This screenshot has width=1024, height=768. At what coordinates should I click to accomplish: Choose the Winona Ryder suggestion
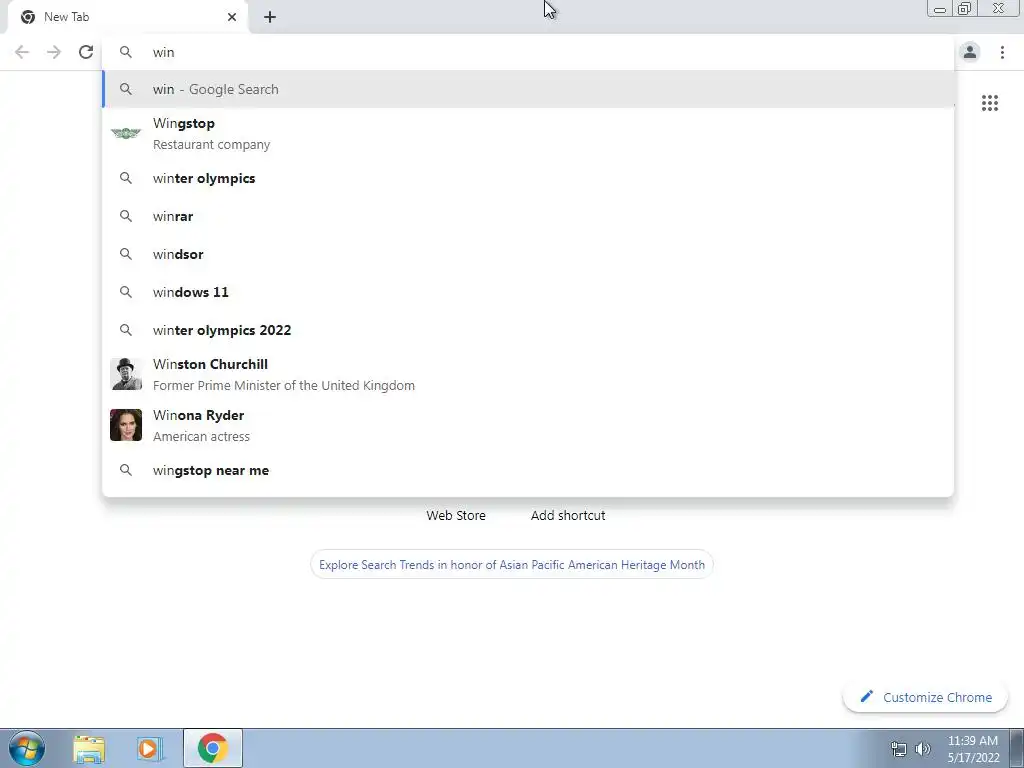[528, 425]
